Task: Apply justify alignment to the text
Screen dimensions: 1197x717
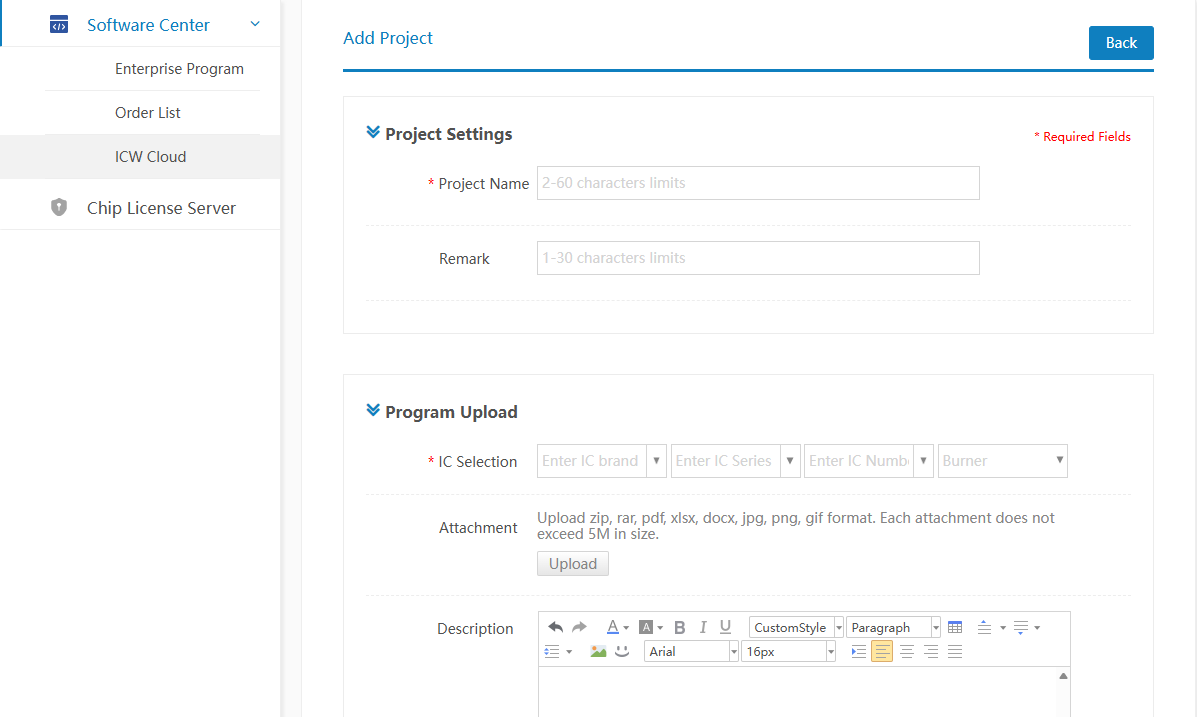Action: click(x=955, y=652)
